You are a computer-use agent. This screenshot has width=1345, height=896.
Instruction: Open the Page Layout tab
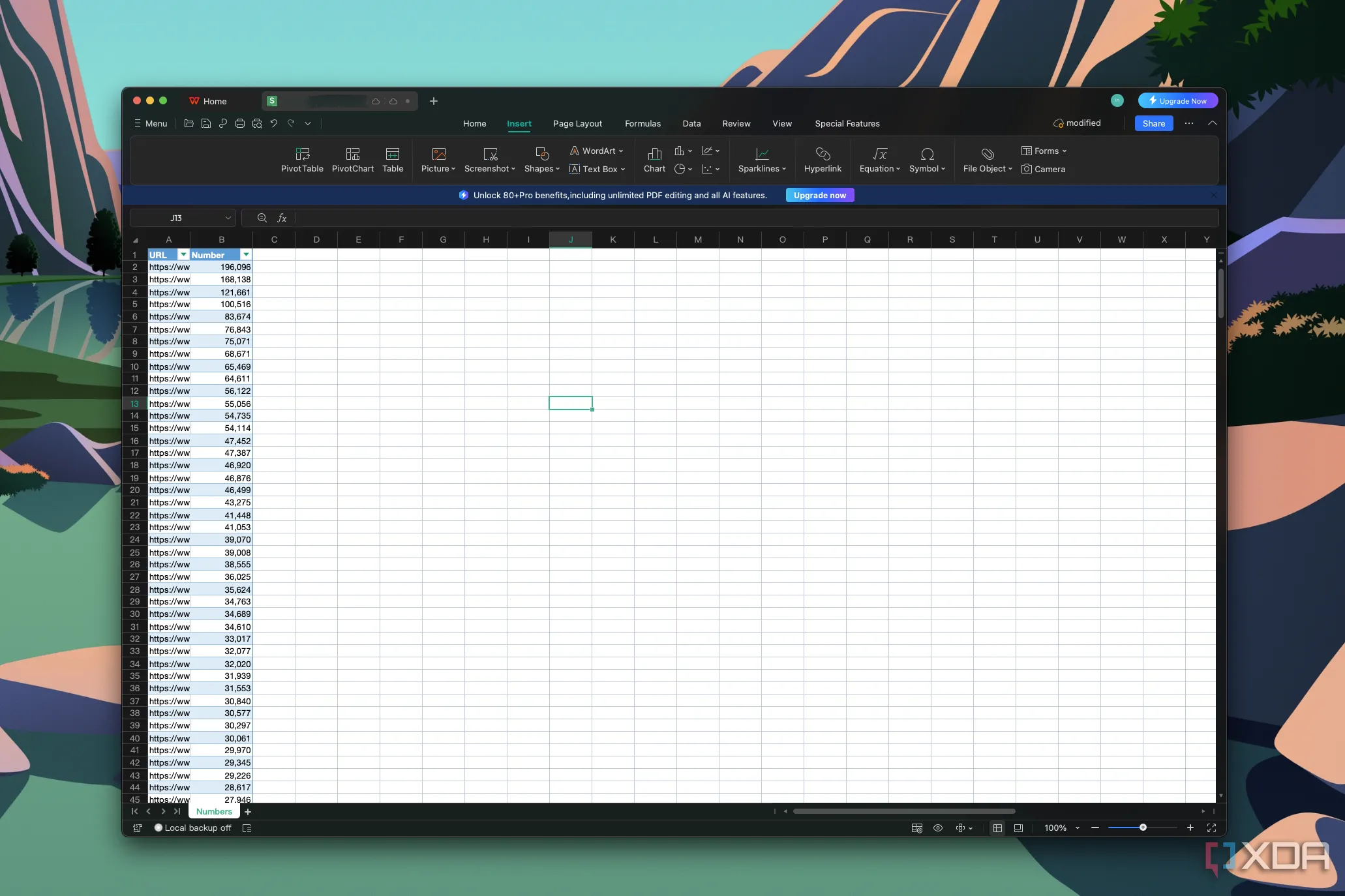pyautogui.click(x=577, y=123)
